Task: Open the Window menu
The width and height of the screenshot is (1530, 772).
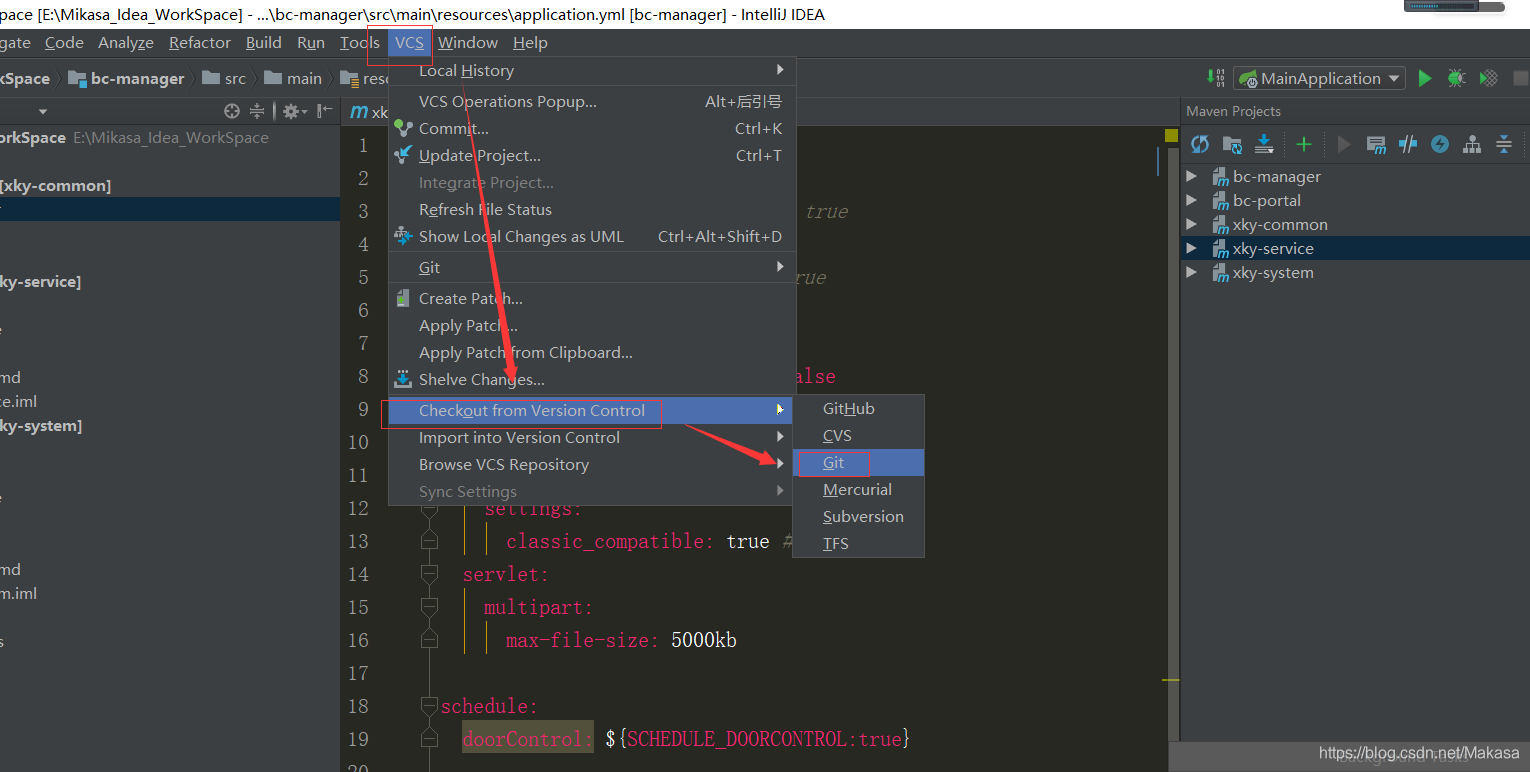Action: pyautogui.click(x=468, y=42)
